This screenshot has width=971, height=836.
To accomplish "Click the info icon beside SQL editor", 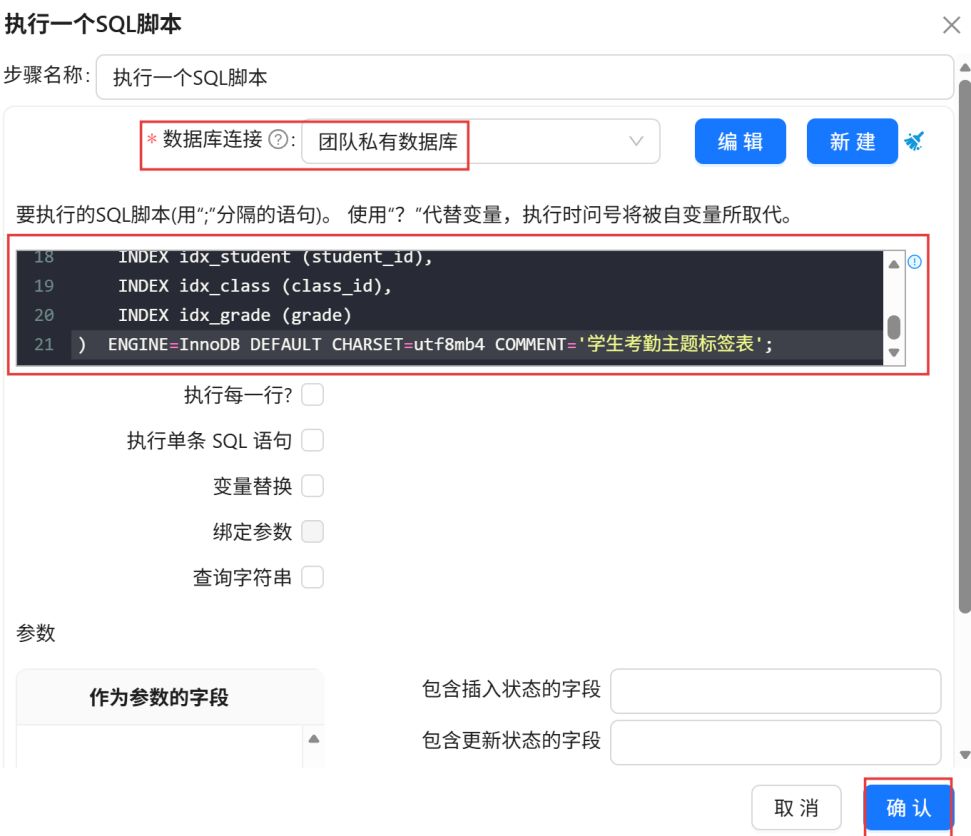I will point(914,262).
